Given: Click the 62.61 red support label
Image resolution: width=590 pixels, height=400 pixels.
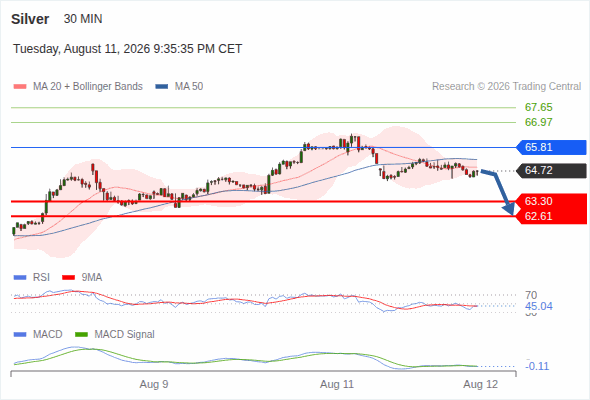Looking at the screenshot, I should pyautogui.click(x=538, y=216).
